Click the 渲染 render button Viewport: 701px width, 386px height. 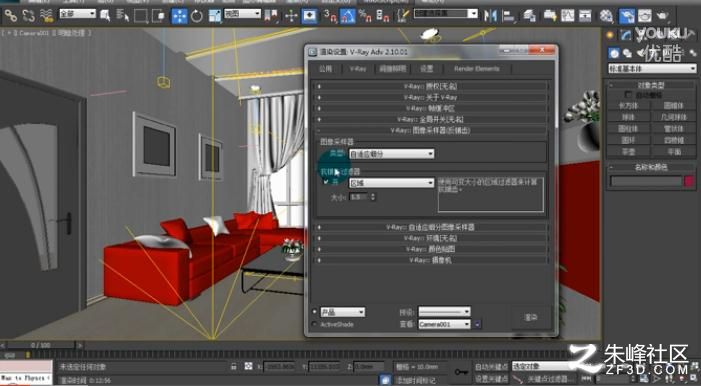[530, 317]
